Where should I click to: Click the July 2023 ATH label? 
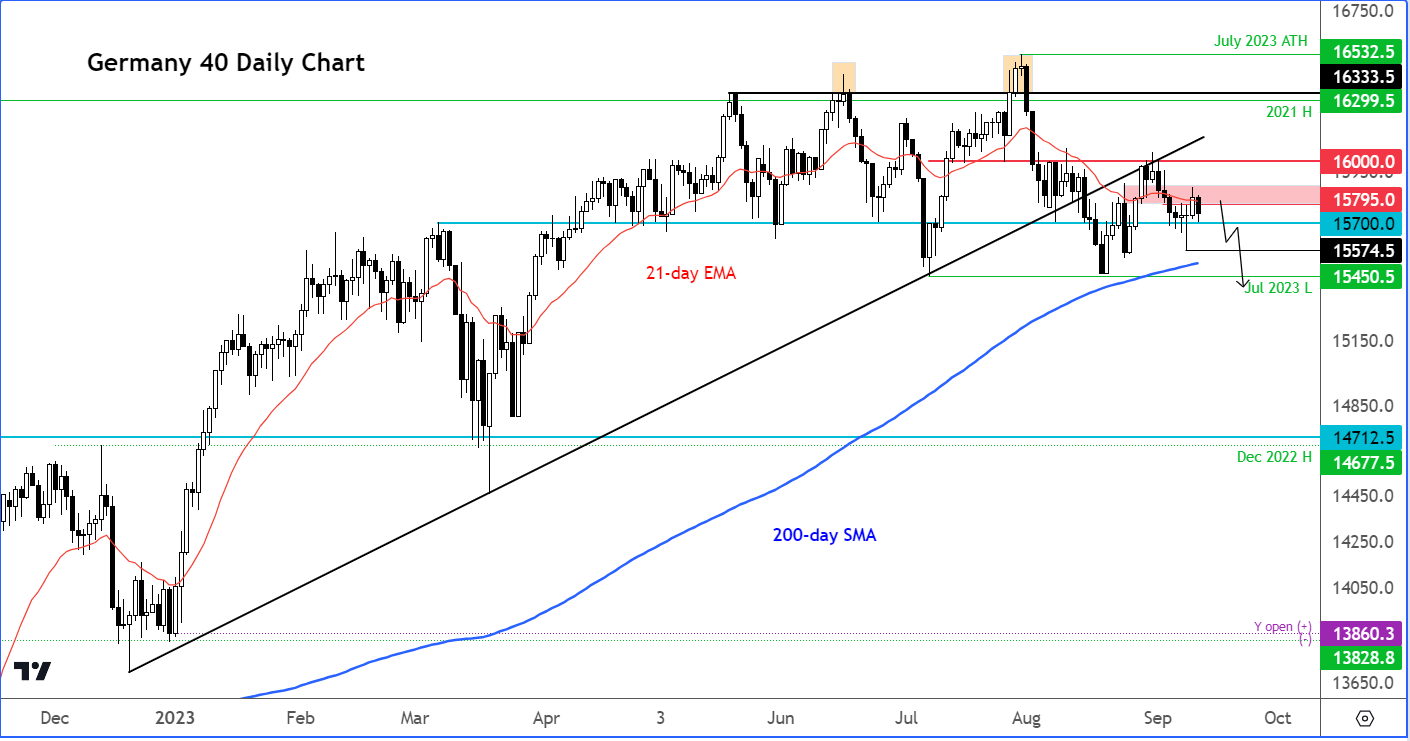[x=1262, y=42]
